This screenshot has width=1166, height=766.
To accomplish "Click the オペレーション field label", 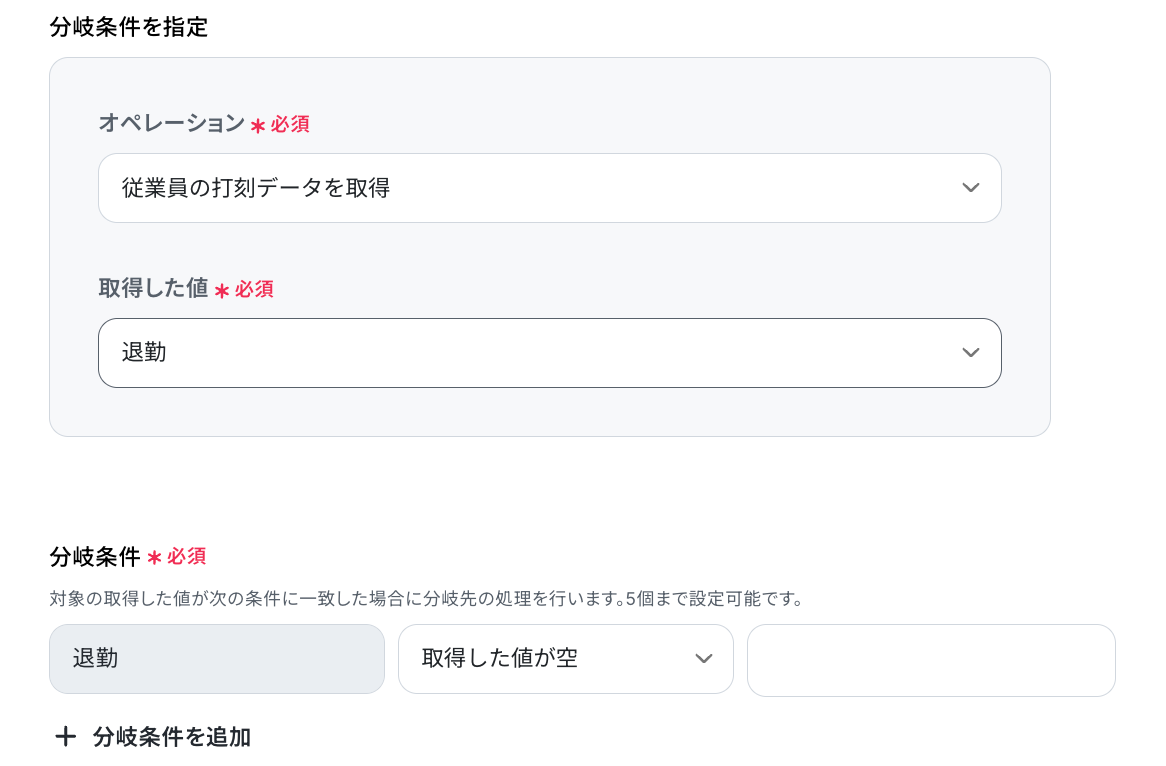I will (x=172, y=123).
